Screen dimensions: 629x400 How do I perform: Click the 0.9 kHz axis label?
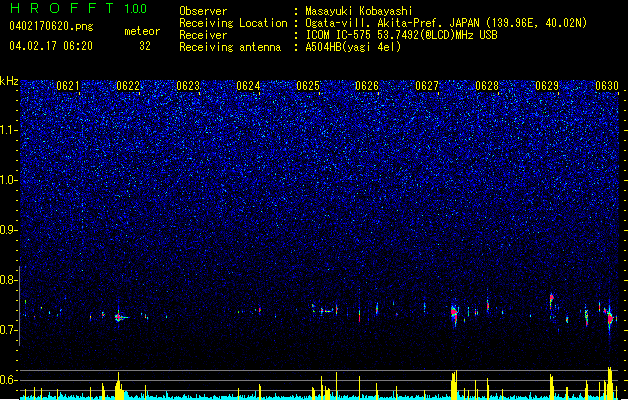9,230
